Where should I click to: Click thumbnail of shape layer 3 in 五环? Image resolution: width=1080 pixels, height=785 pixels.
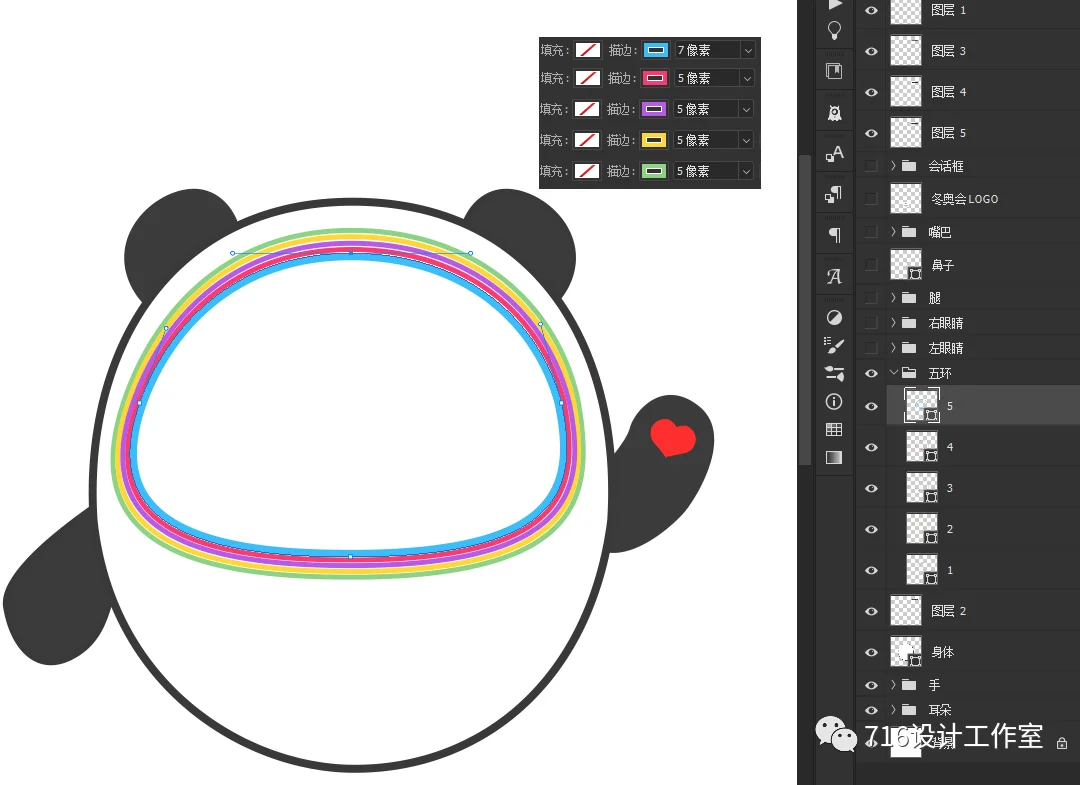tap(922, 488)
